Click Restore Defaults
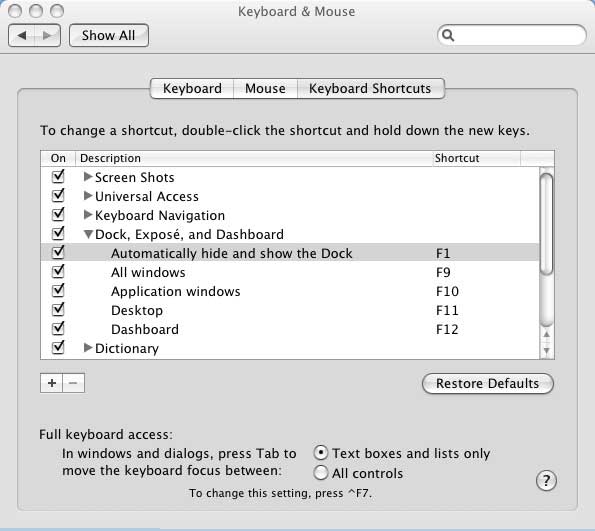The image size is (595, 531). pyautogui.click(x=488, y=383)
